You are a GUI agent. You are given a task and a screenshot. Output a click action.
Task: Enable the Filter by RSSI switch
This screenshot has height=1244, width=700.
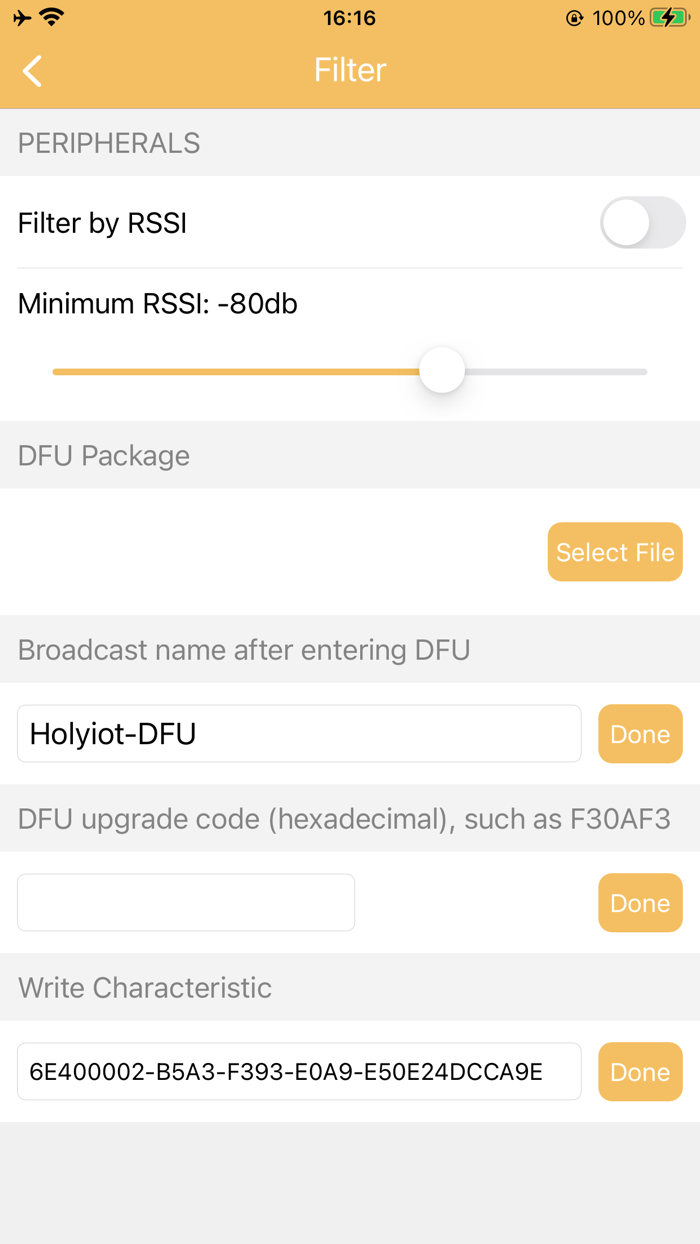tap(642, 223)
